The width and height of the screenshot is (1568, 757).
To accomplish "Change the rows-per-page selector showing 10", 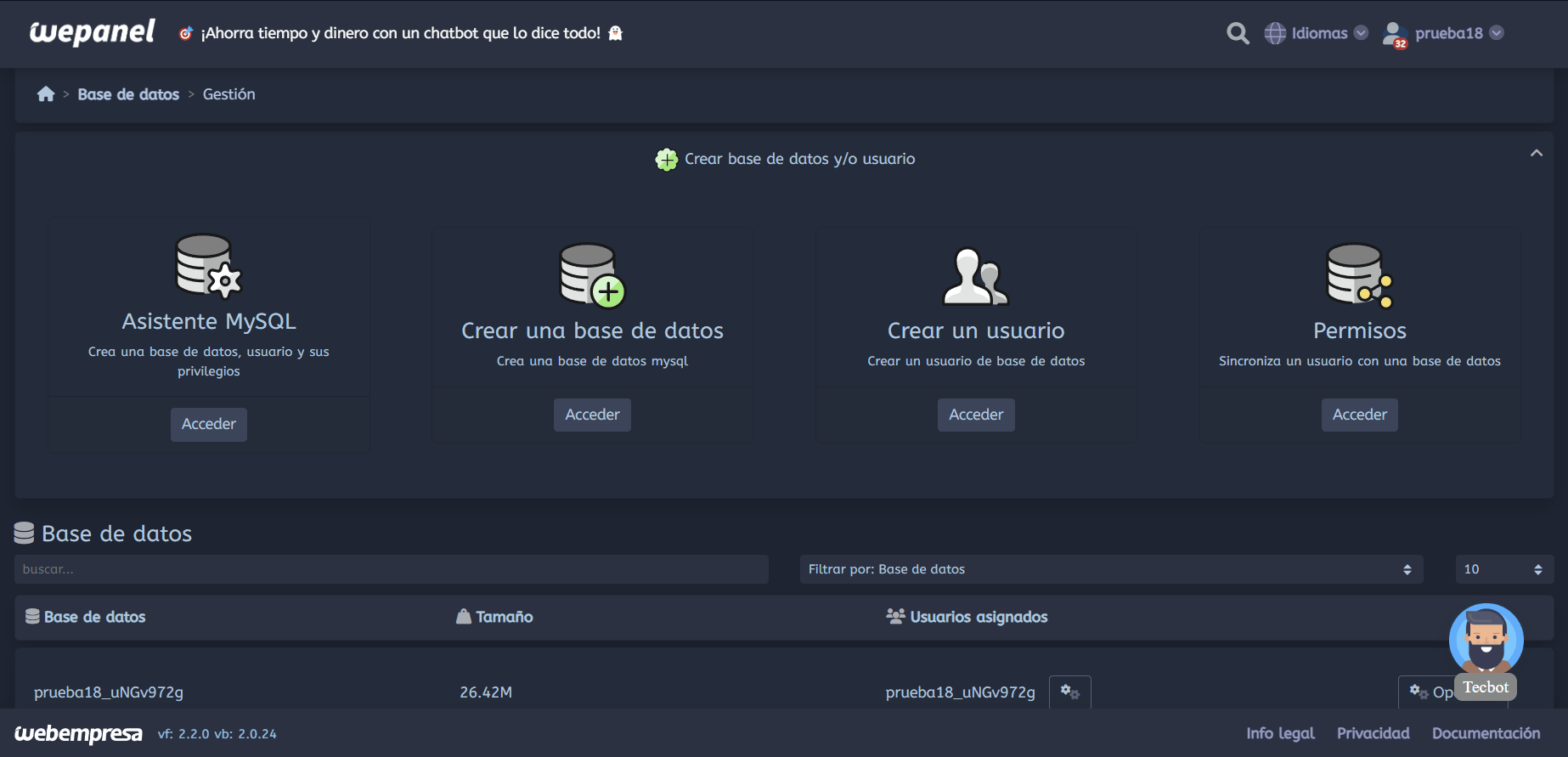I will (1503, 569).
